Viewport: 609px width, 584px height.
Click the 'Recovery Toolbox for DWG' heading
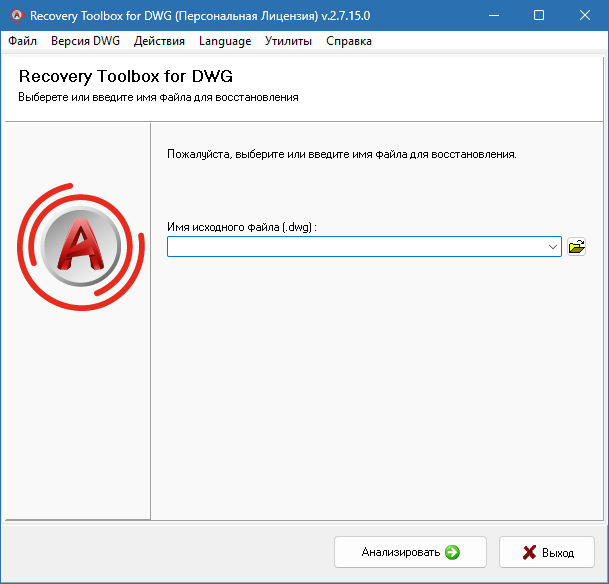point(125,76)
